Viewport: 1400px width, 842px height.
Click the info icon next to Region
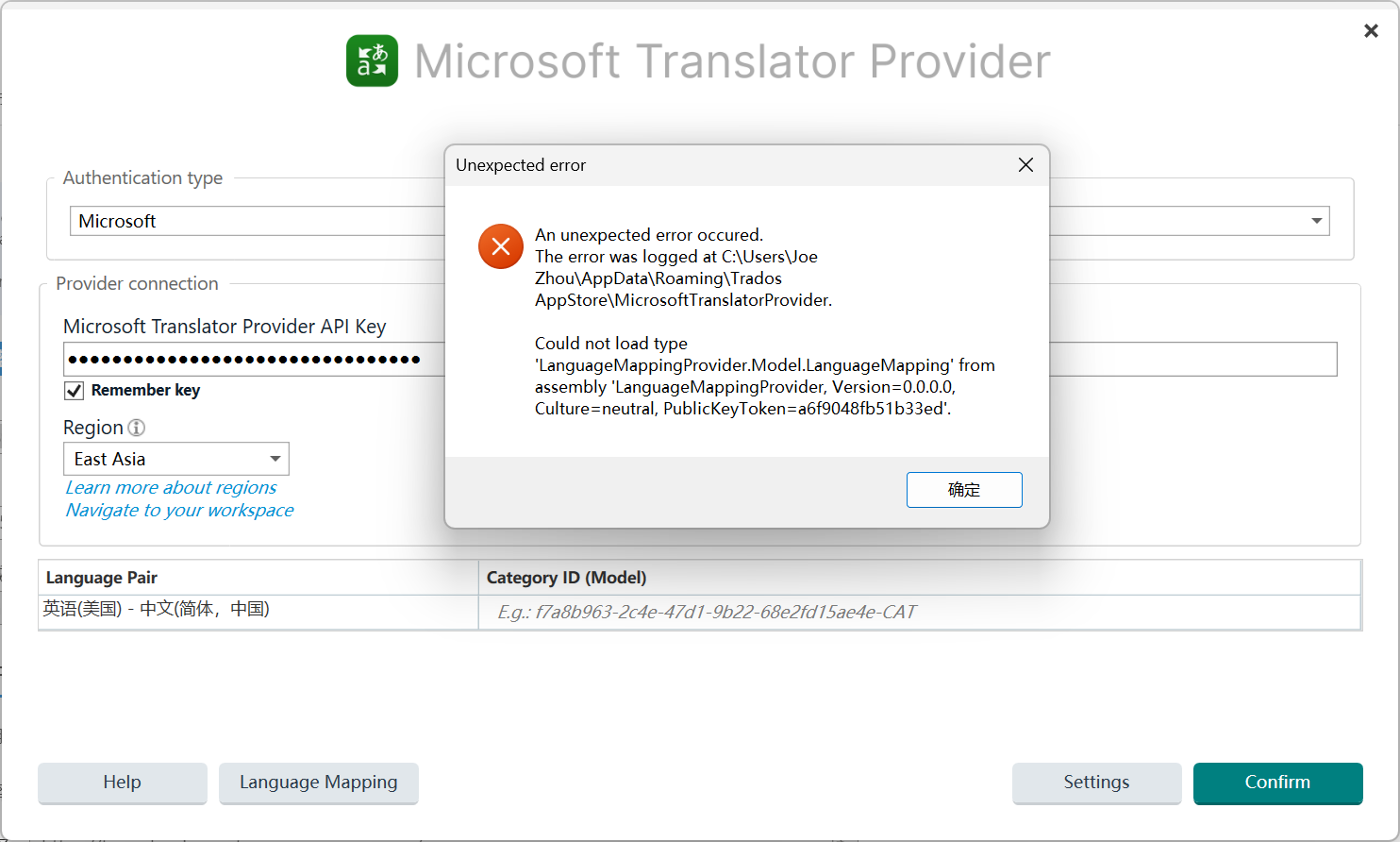(137, 428)
